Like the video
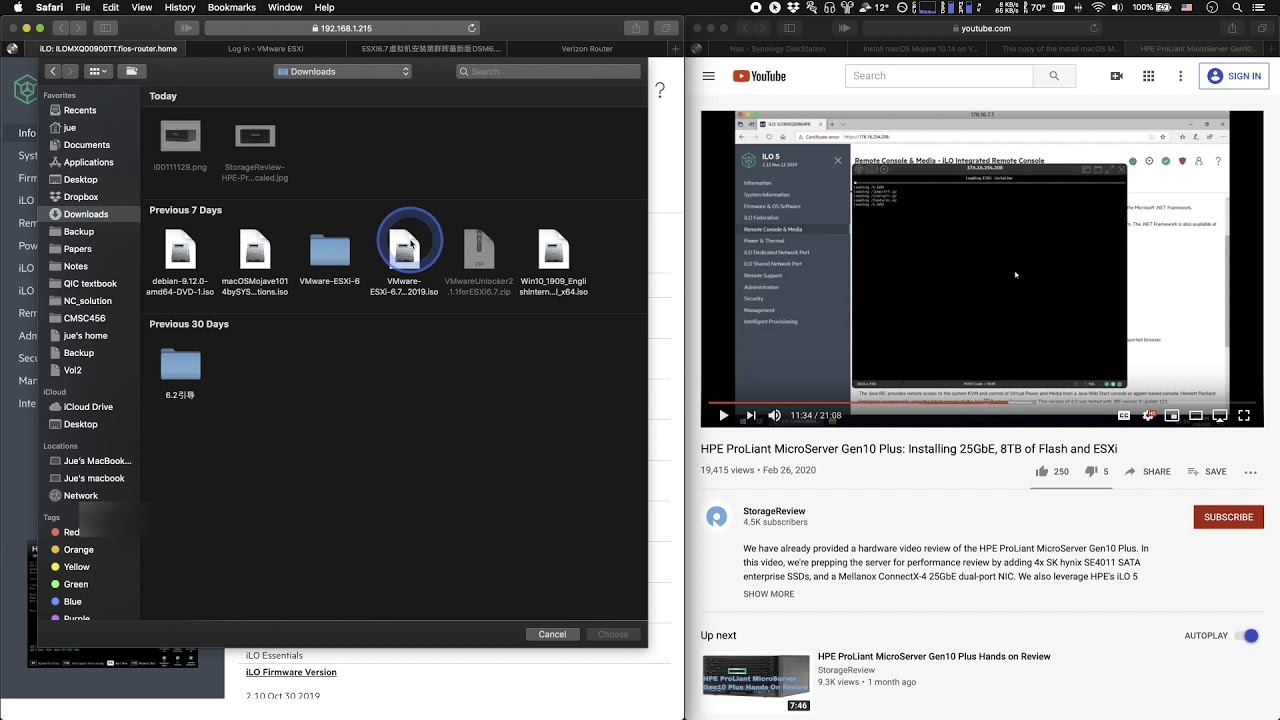1280x720 pixels. pos(1051,471)
